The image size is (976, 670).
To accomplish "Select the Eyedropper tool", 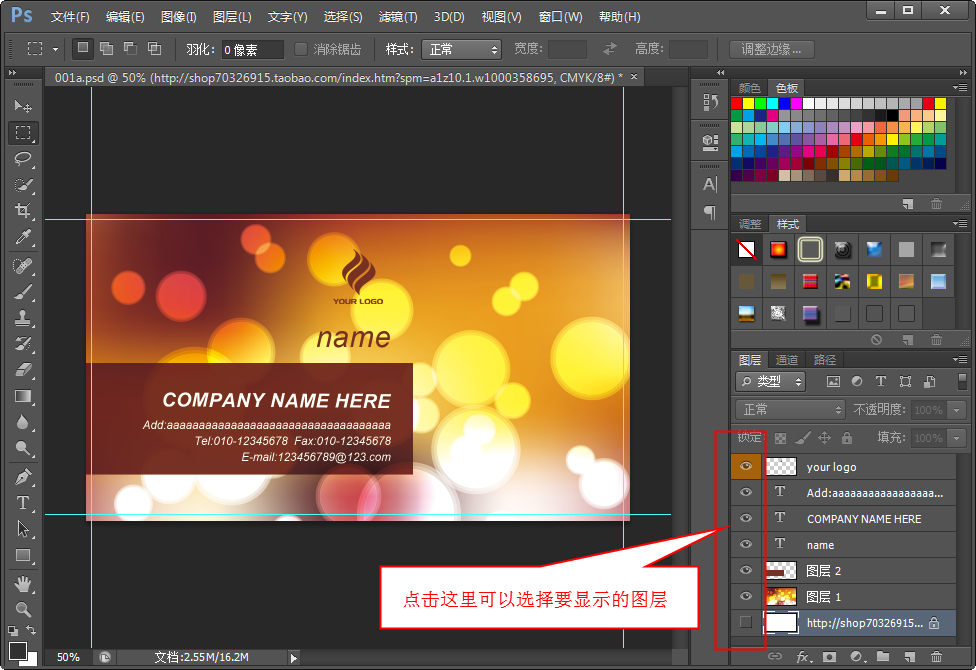I will click(23, 237).
